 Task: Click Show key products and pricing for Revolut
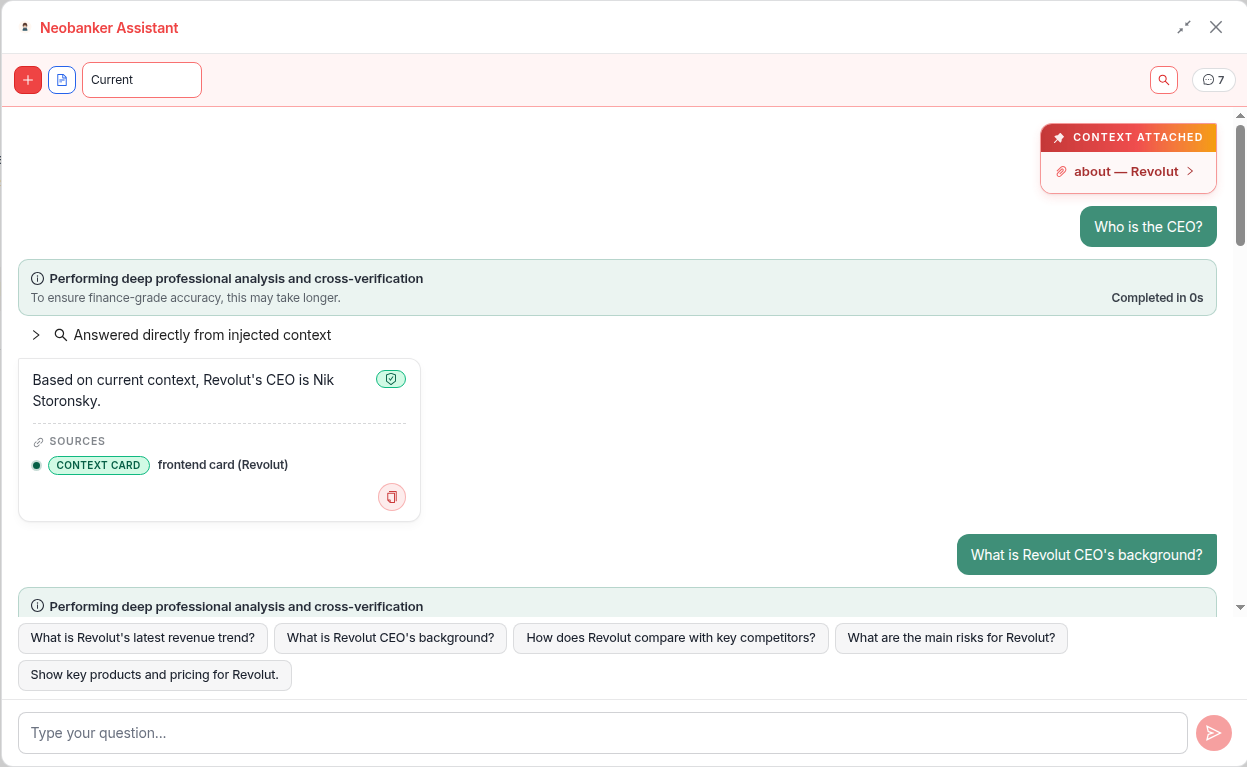click(x=154, y=675)
